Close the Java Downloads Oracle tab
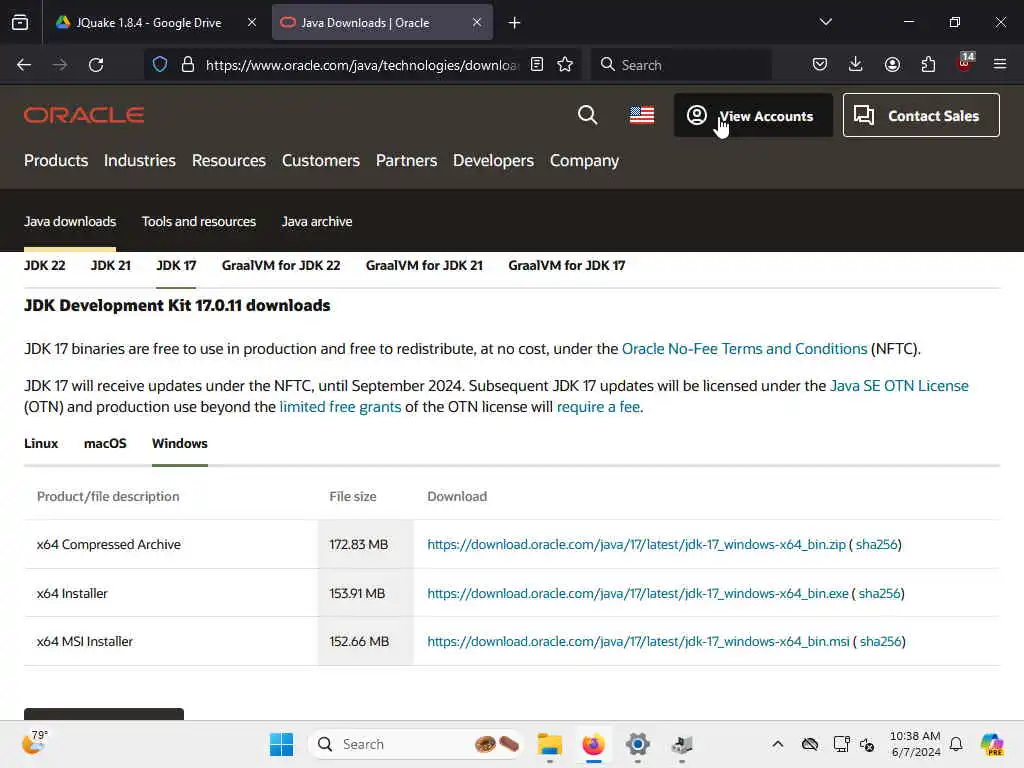The width and height of the screenshot is (1024, 768). pos(477,22)
